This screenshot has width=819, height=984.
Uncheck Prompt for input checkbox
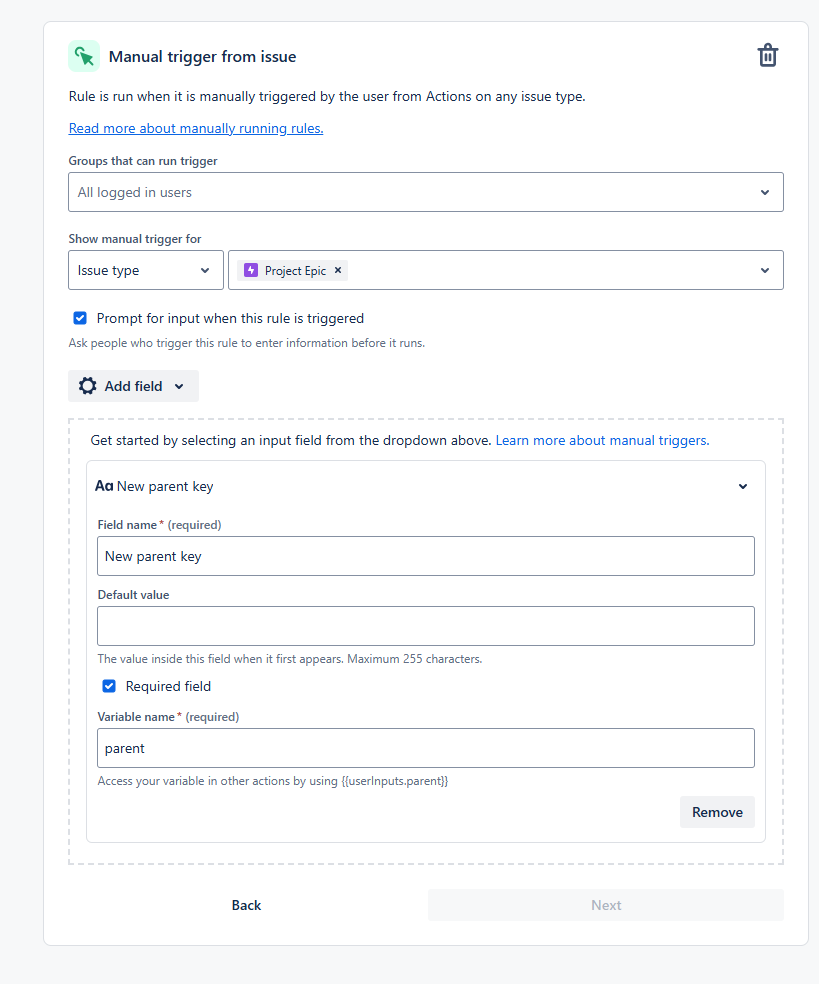click(80, 319)
